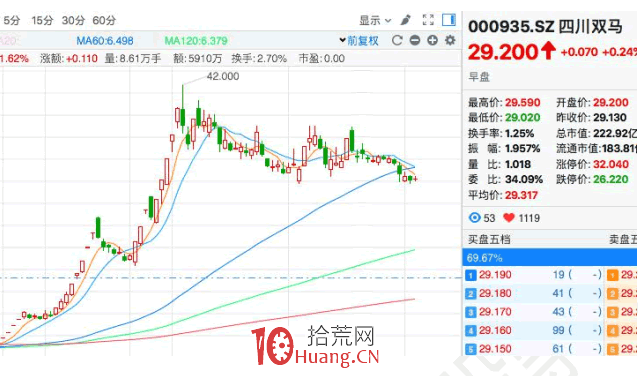Click the 市盈:0.00 chart stat
This screenshot has width=638, height=376.
tap(321, 59)
